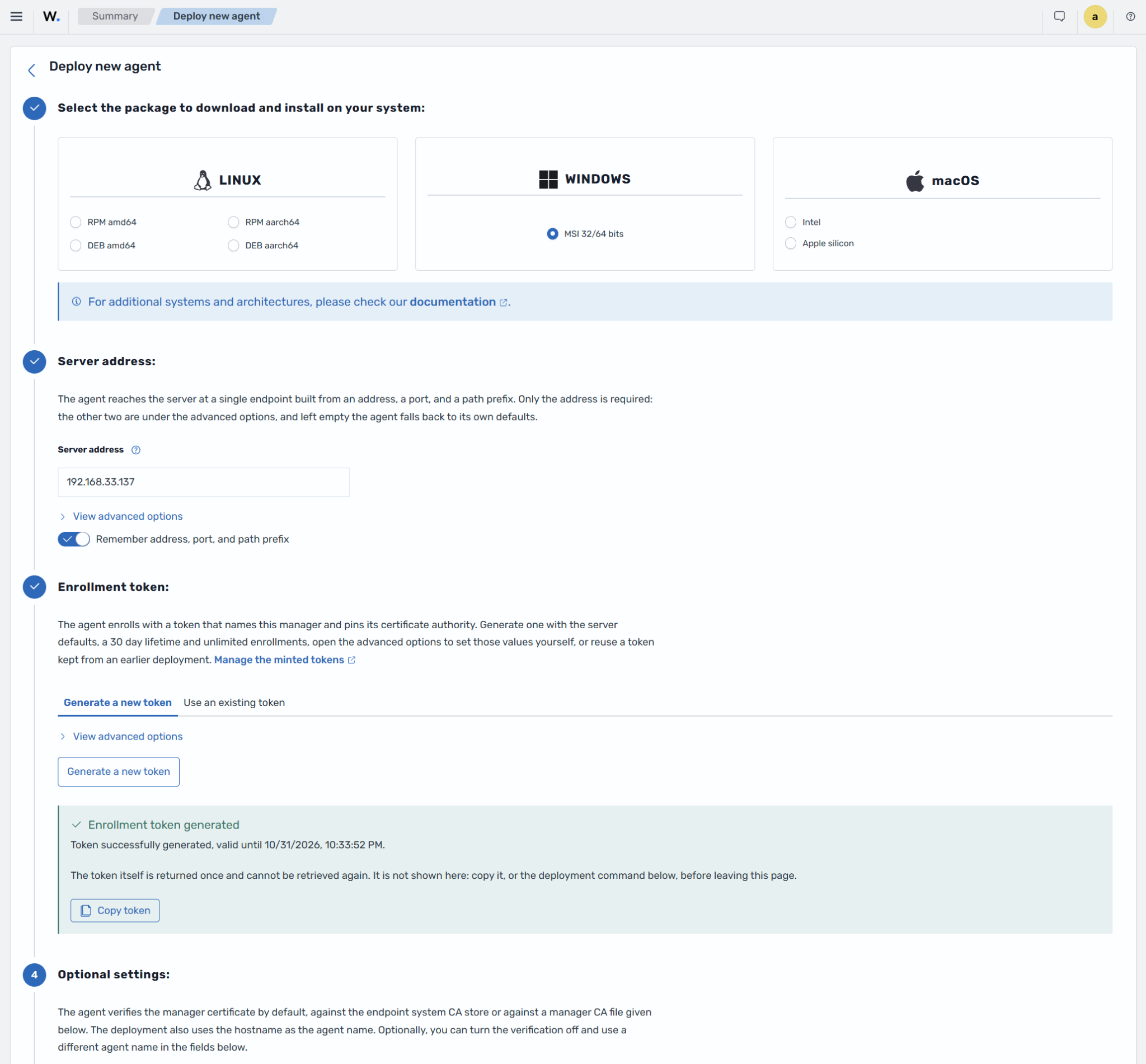Click the Linux penguin icon
Image resolution: width=1146 pixels, height=1064 pixels.
coord(202,180)
